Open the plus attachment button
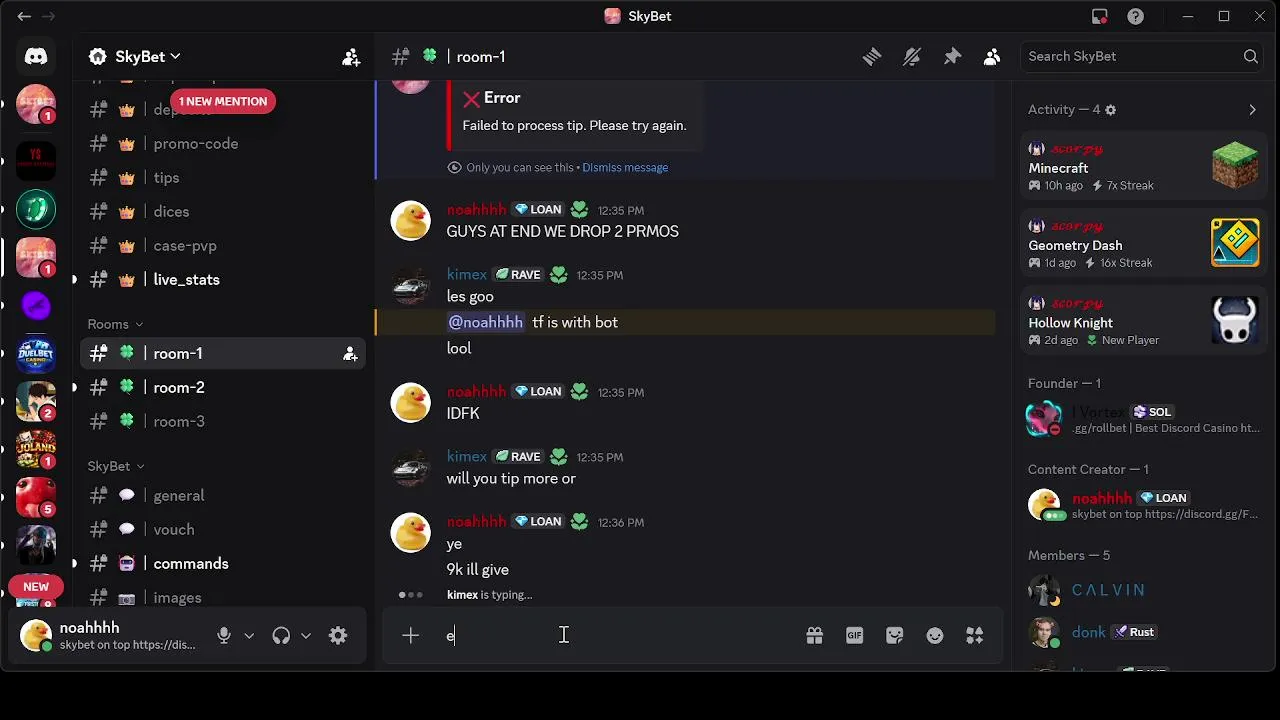1280x720 pixels. point(410,636)
